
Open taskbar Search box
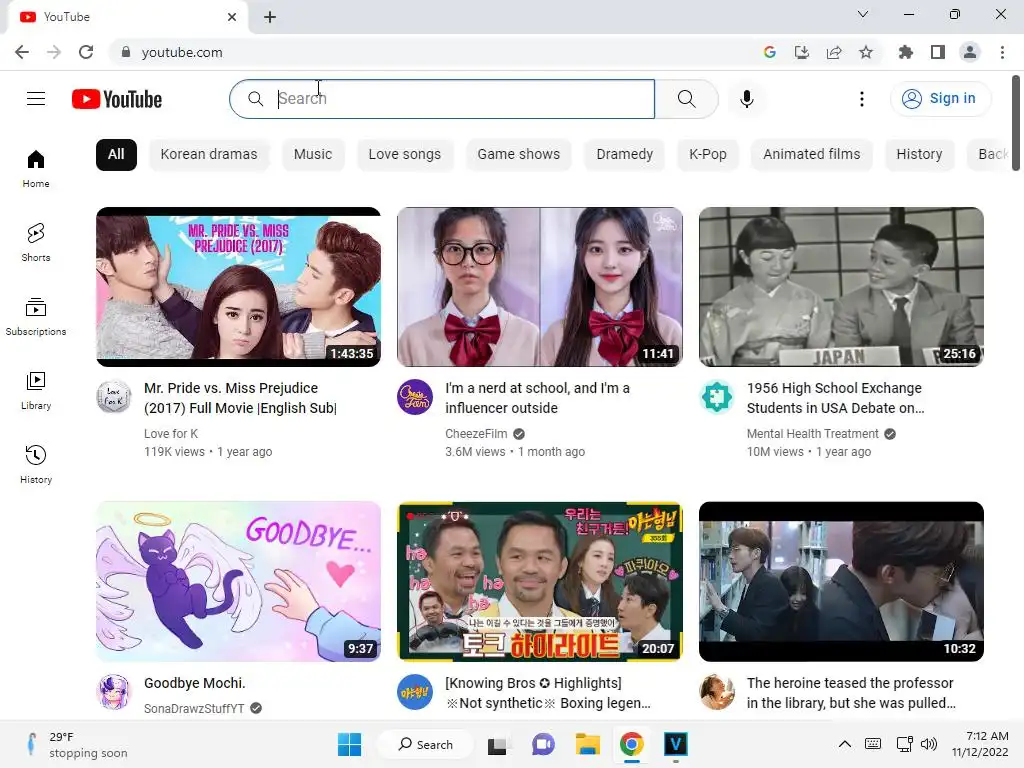426,744
